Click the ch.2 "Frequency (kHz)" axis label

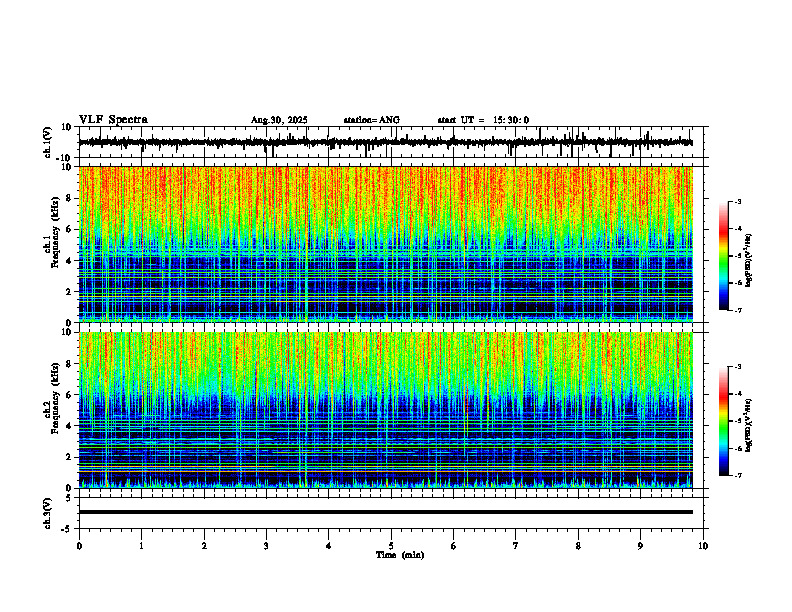(55, 398)
